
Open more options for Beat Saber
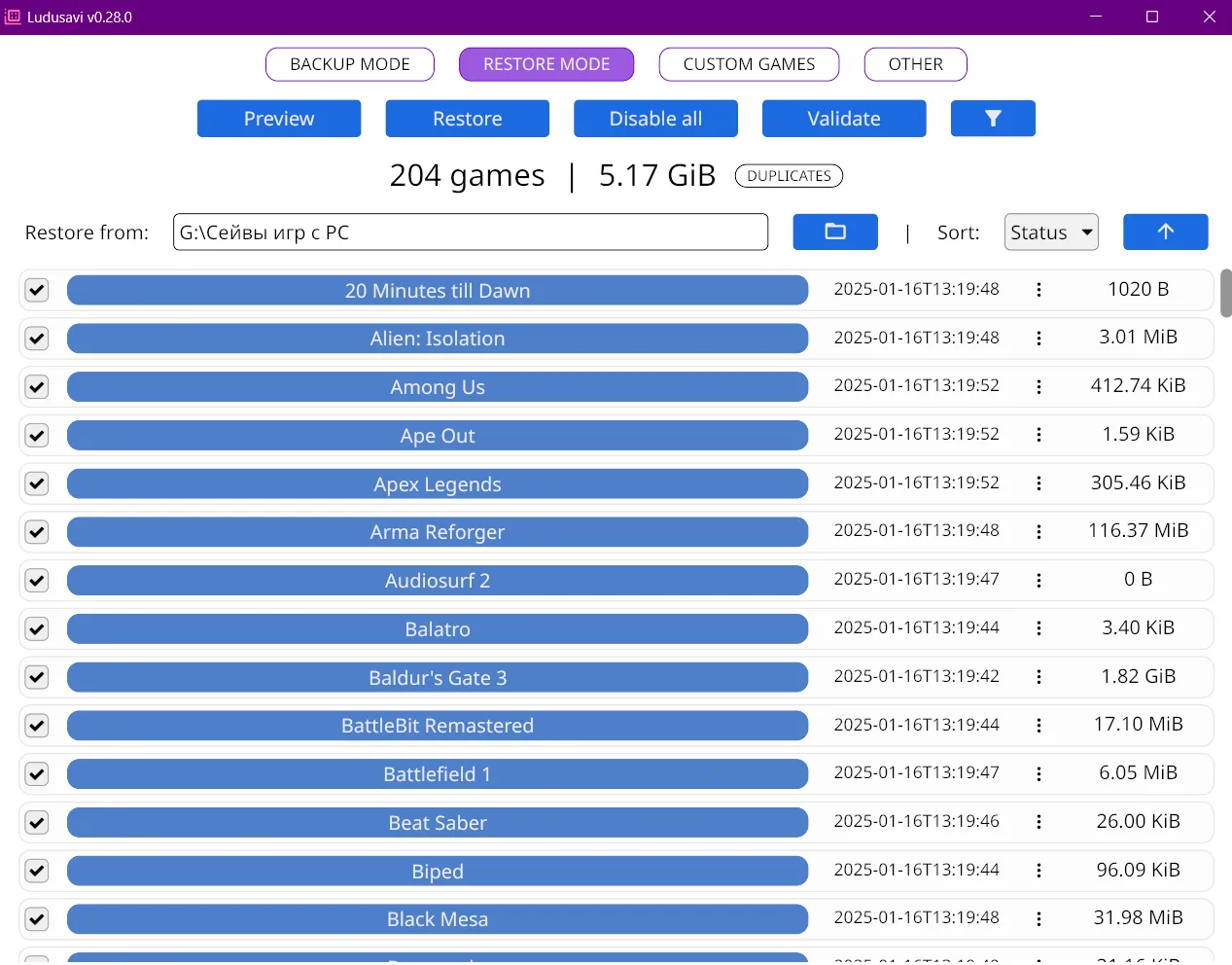click(x=1038, y=822)
